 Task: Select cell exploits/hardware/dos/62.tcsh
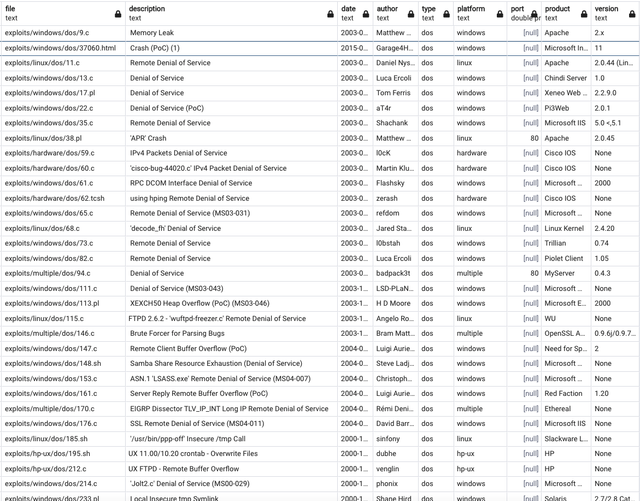[63, 198]
